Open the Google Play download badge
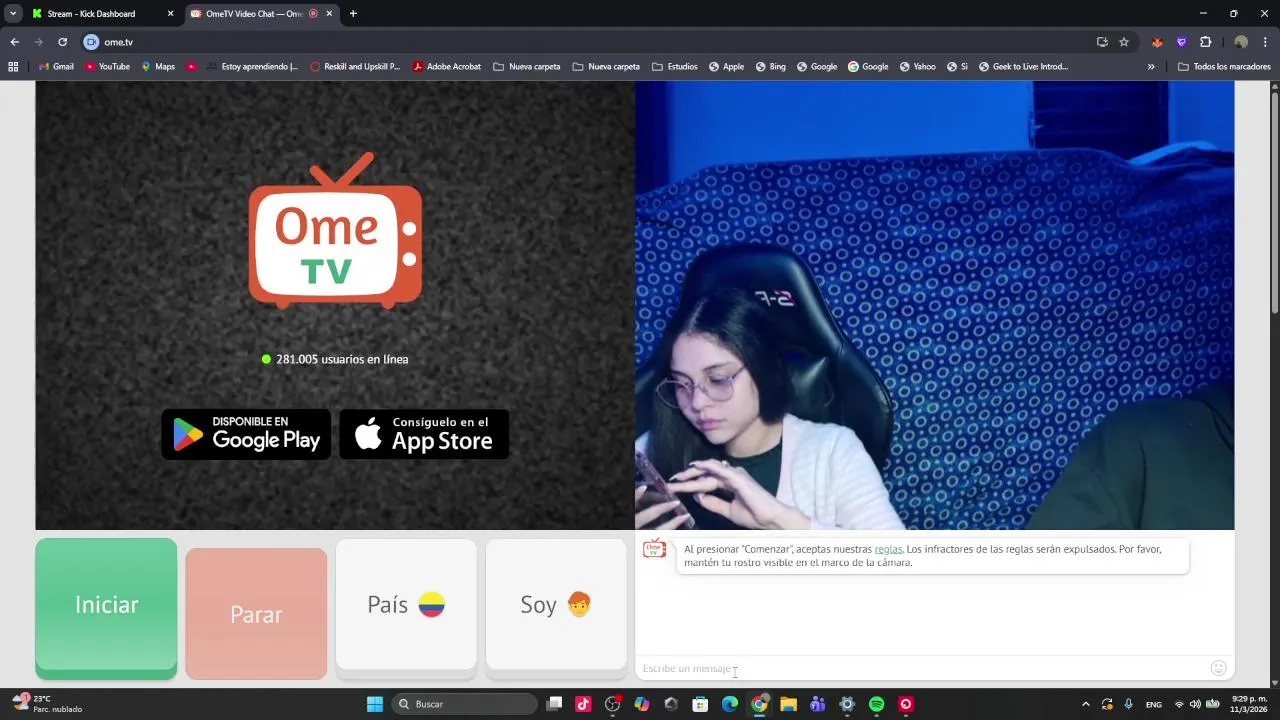Image resolution: width=1280 pixels, height=720 pixels. pos(246,434)
